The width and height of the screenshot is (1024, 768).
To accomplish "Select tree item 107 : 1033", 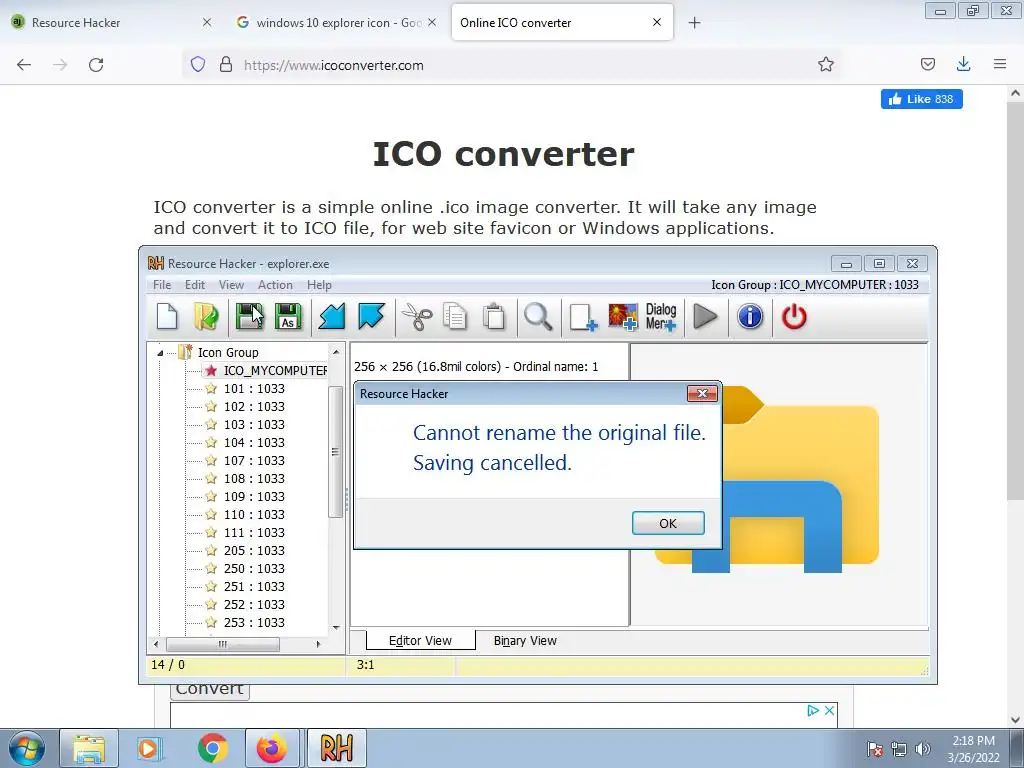I will tap(254, 460).
